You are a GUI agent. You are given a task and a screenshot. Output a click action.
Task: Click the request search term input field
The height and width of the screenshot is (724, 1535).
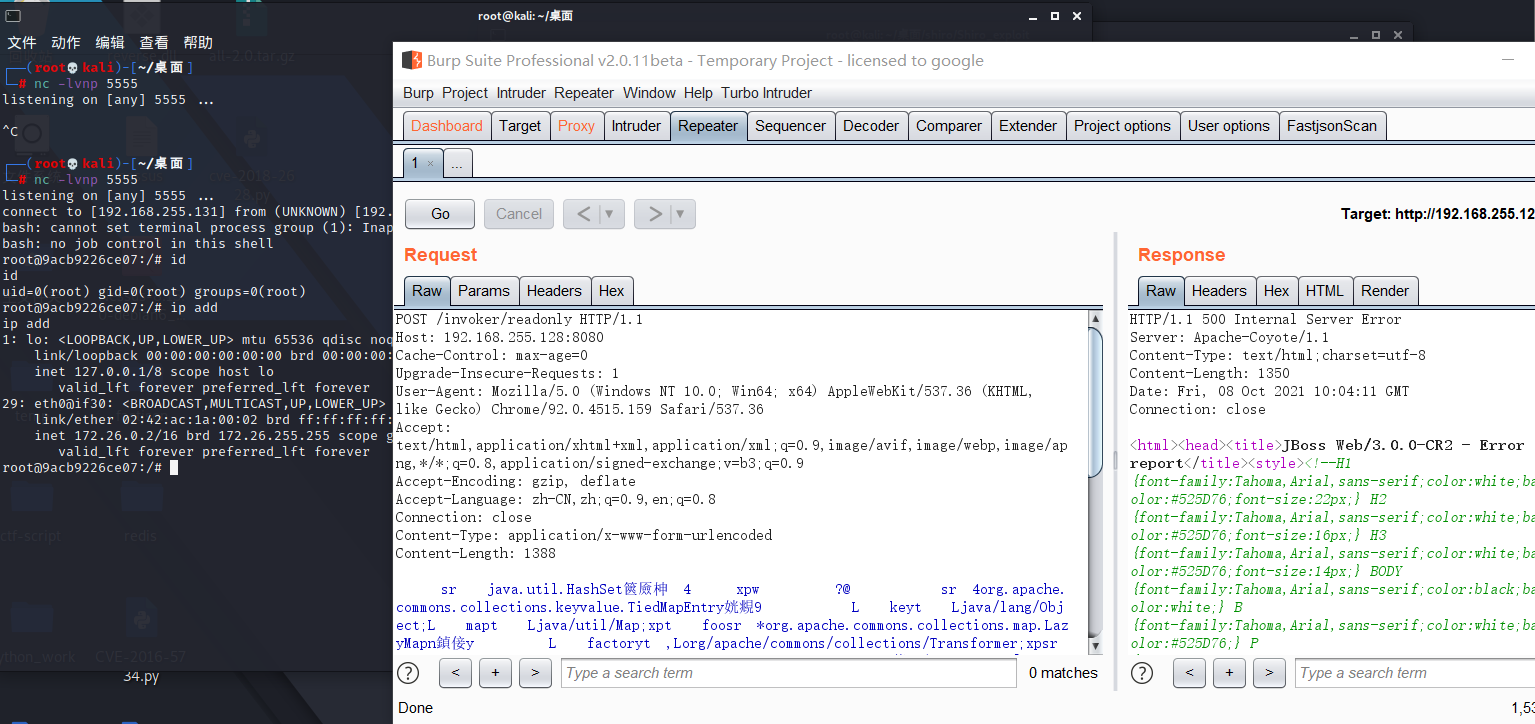(788, 673)
